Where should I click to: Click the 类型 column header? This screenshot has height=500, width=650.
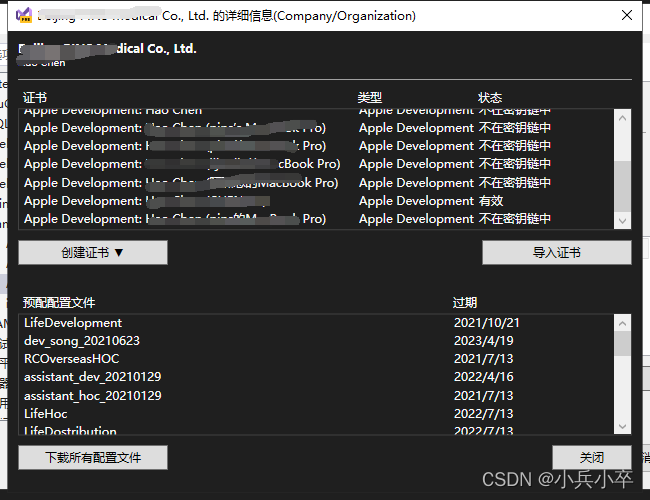(x=370, y=98)
